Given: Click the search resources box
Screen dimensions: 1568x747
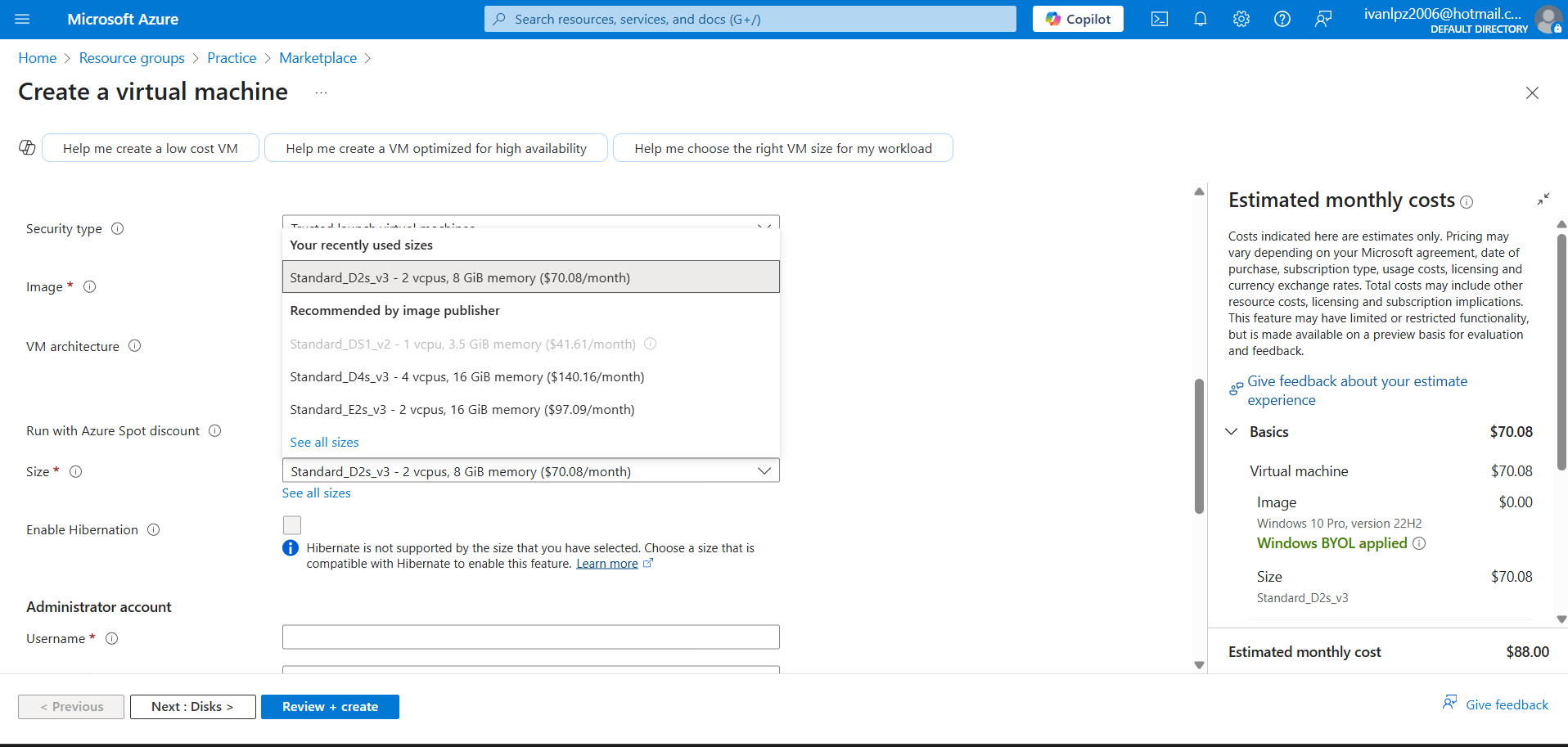Looking at the screenshot, I should (750, 19).
